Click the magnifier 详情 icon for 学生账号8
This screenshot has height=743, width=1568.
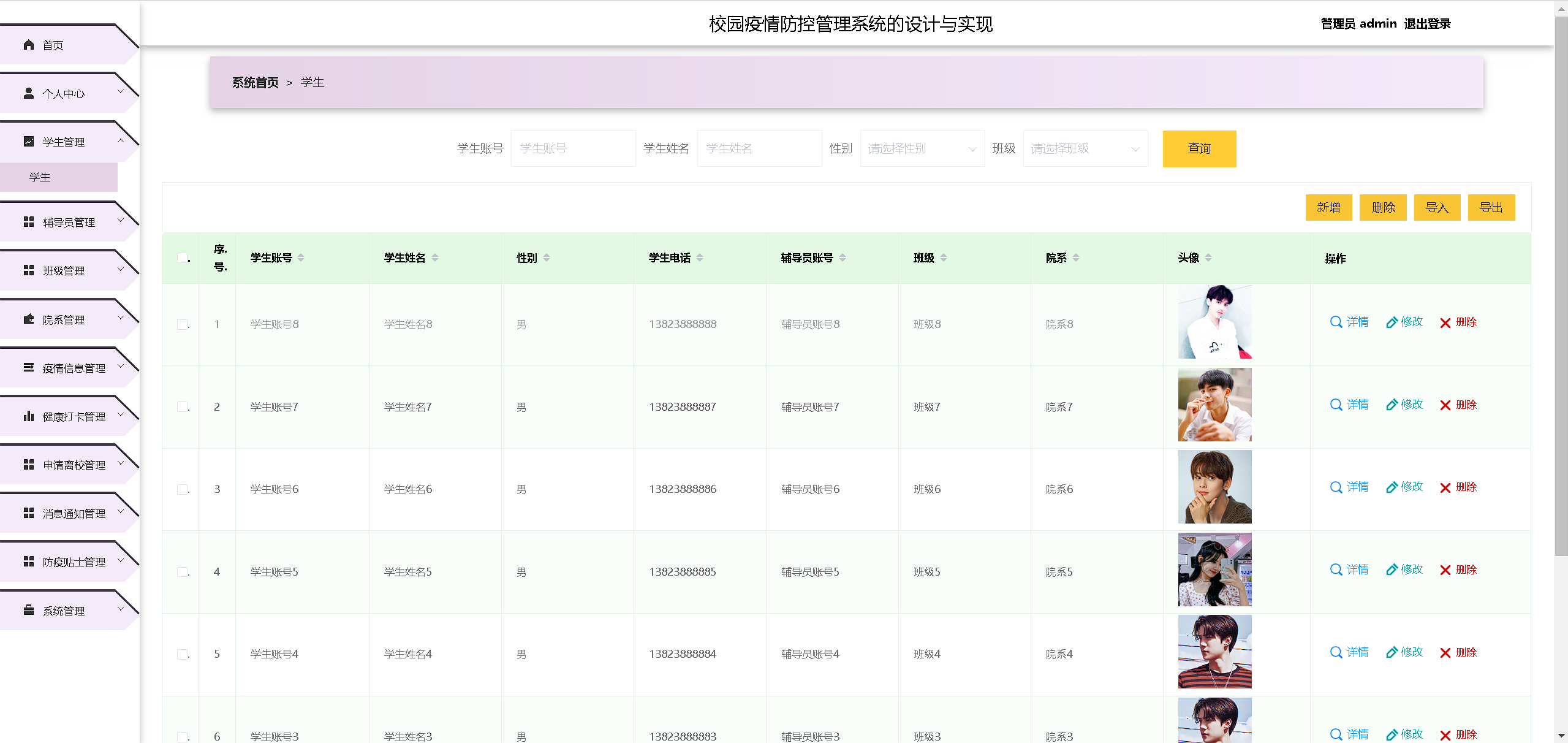click(1336, 322)
